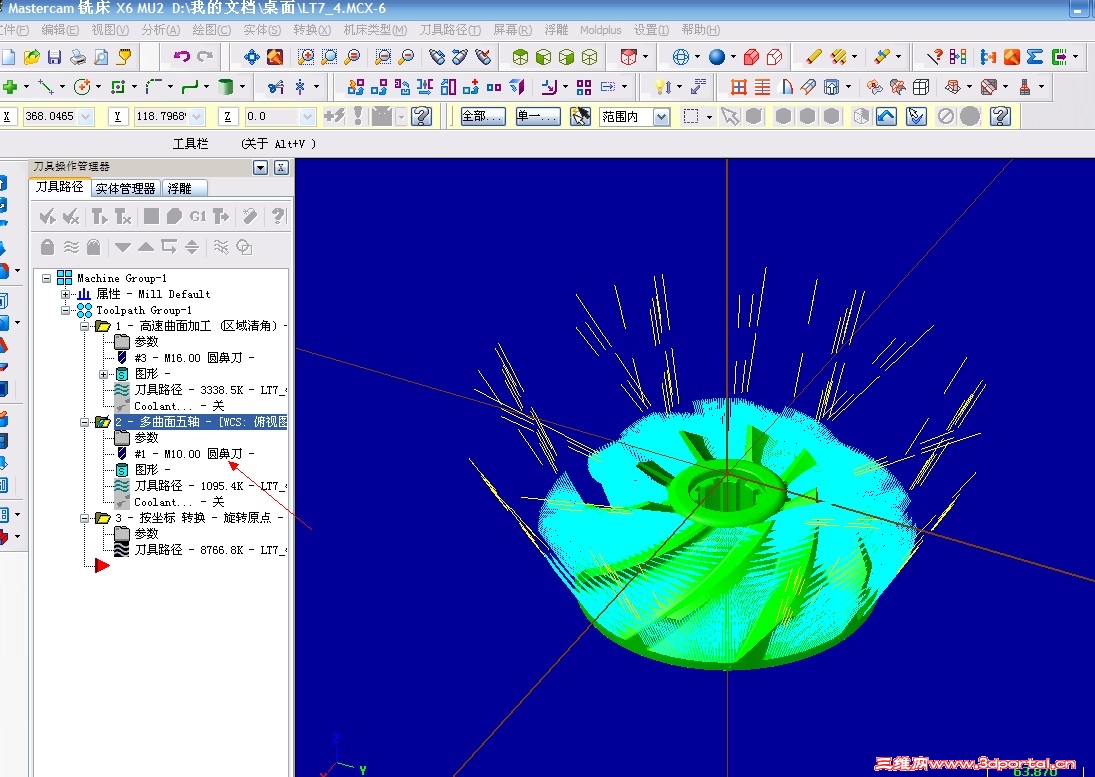Screen dimensions: 1095x777
Task: Open the 范围内 selection mode dropdown
Action: (661, 117)
